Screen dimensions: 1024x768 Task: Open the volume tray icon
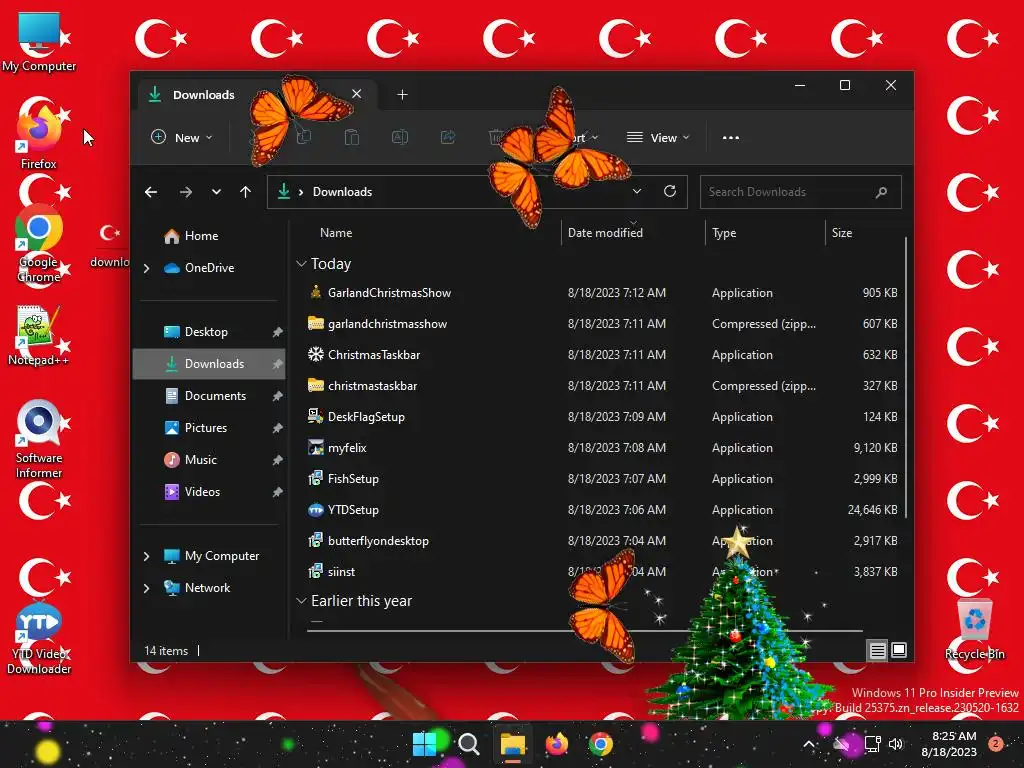[x=895, y=744]
